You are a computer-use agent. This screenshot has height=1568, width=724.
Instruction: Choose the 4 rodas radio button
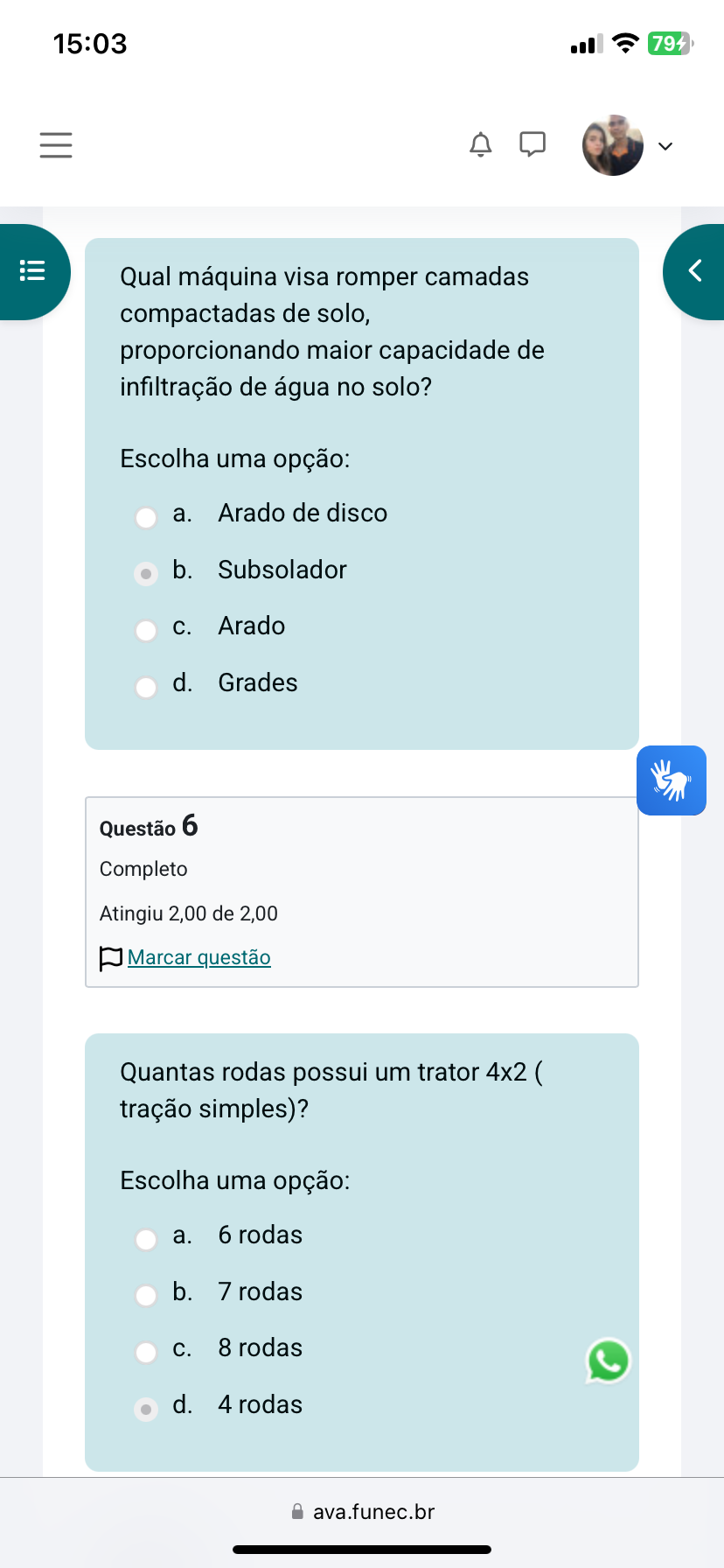[146, 1409]
